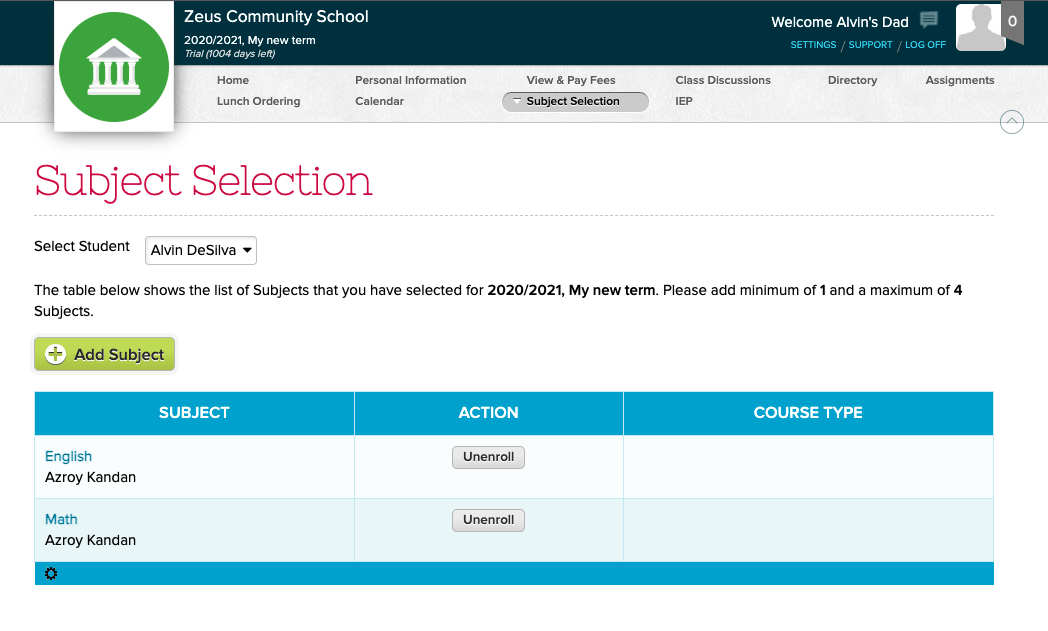This screenshot has height=631, width=1048.
Task: Click the ACTION column header
Action: 489,413
